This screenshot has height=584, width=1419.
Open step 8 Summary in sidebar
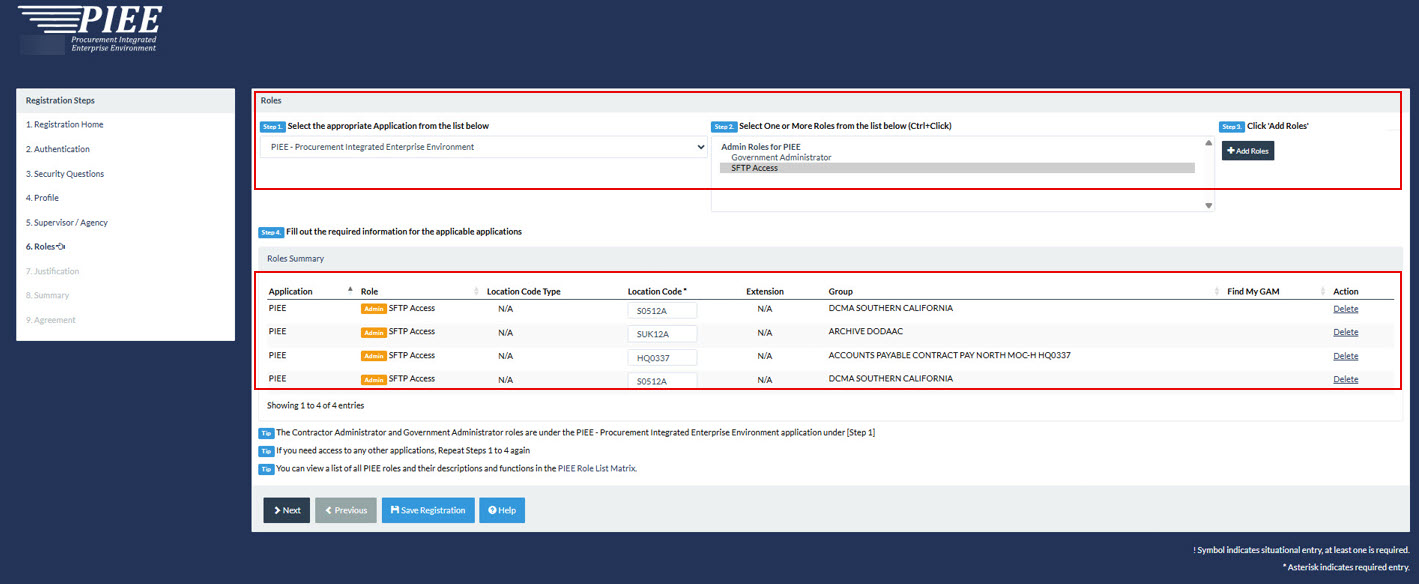[48, 295]
